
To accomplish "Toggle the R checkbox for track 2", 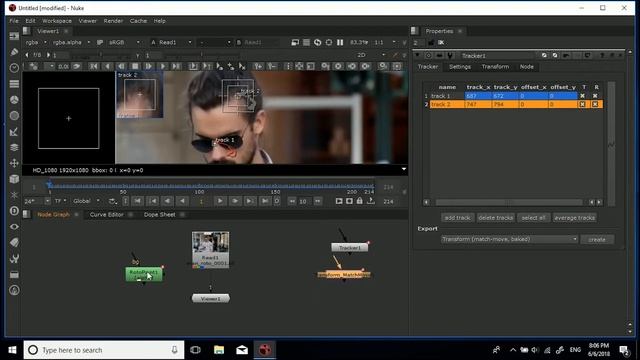I will pyautogui.click(x=595, y=104).
